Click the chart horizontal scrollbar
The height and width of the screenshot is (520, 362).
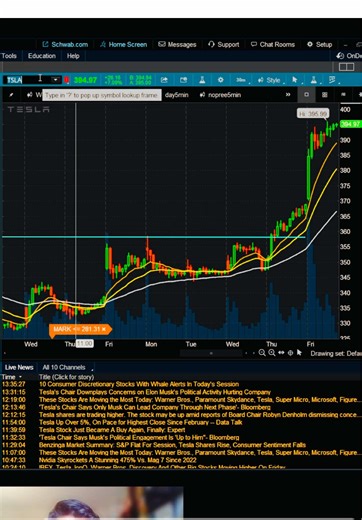211,353
